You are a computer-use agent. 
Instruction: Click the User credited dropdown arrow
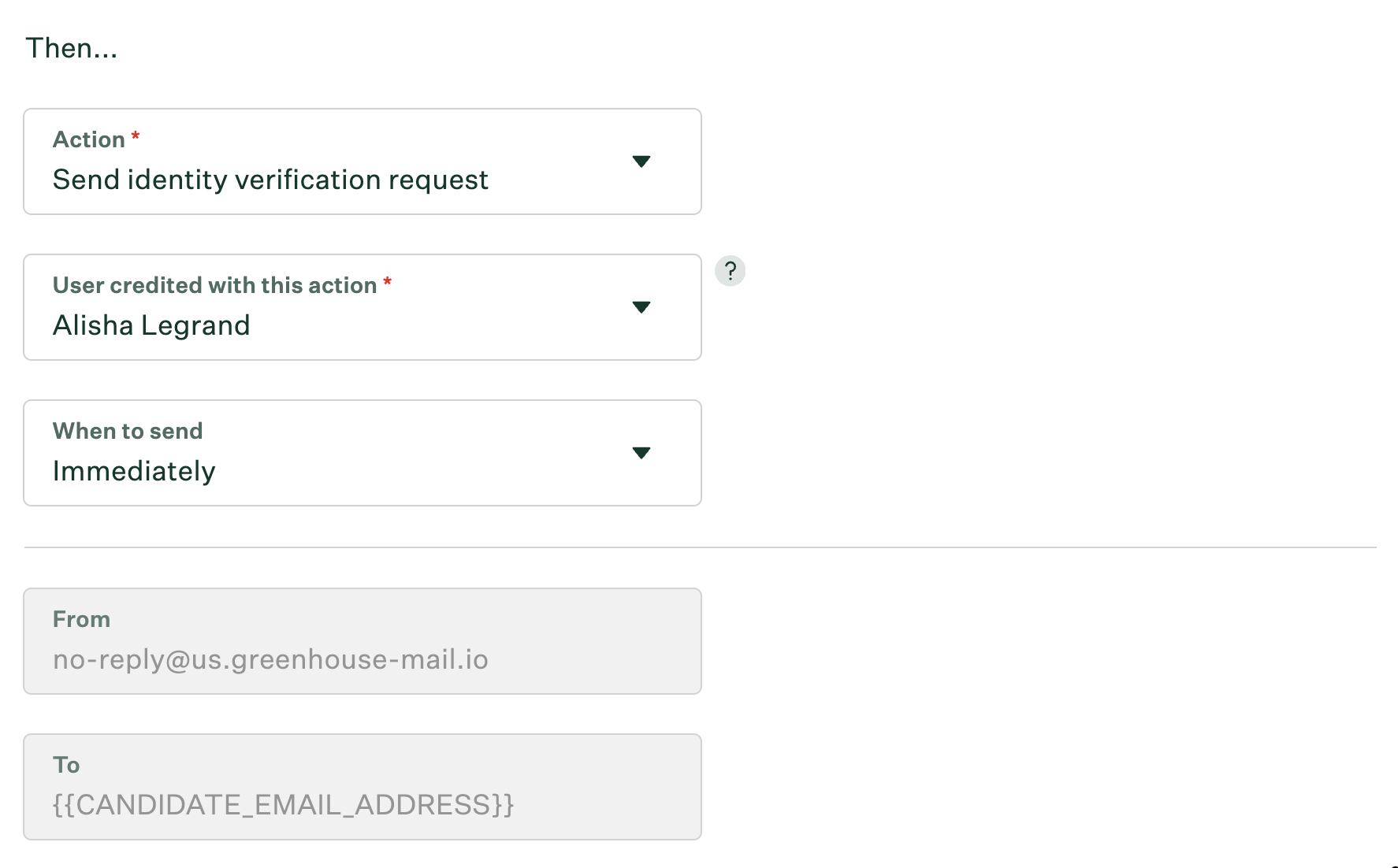pos(641,307)
